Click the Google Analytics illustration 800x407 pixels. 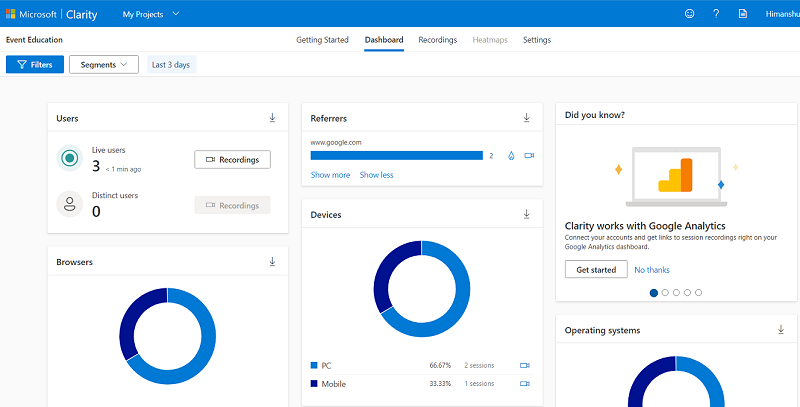coord(677,177)
